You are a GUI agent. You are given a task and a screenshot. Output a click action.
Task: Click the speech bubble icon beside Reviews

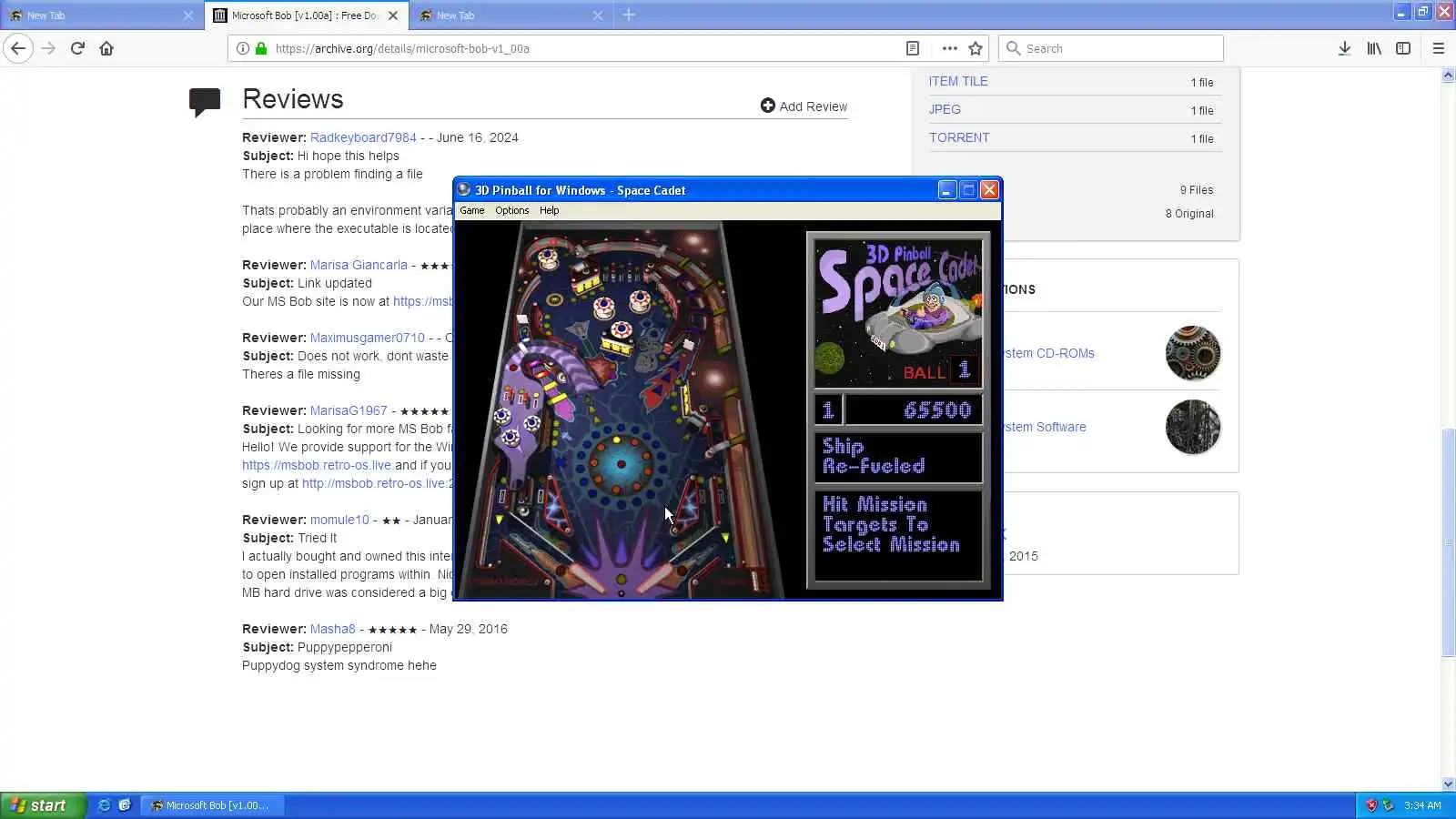click(x=205, y=102)
